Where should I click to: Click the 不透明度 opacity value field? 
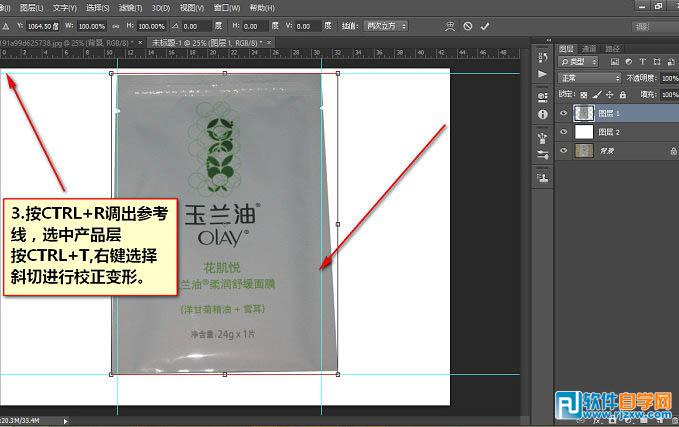669,78
